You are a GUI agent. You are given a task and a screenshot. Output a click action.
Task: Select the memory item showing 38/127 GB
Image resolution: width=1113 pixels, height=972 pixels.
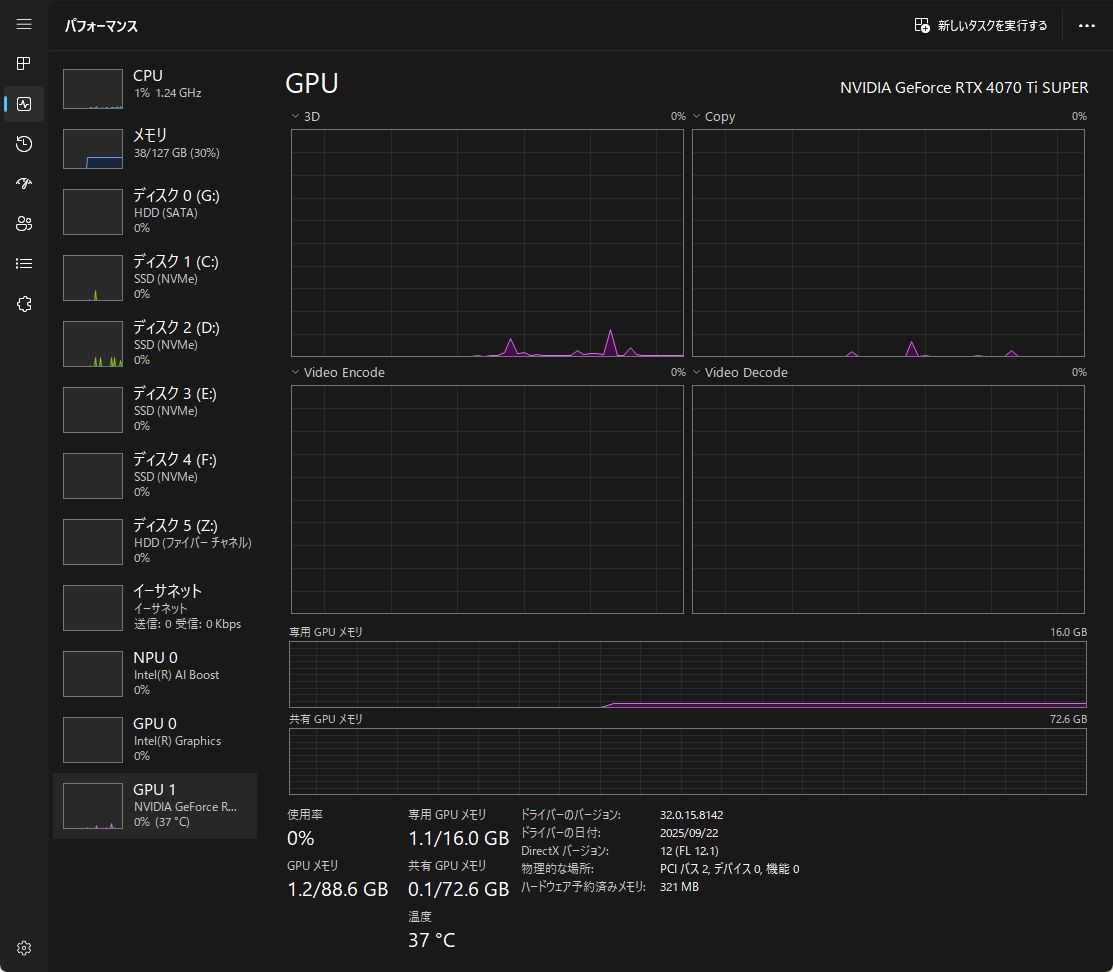(x=155, y=148)
